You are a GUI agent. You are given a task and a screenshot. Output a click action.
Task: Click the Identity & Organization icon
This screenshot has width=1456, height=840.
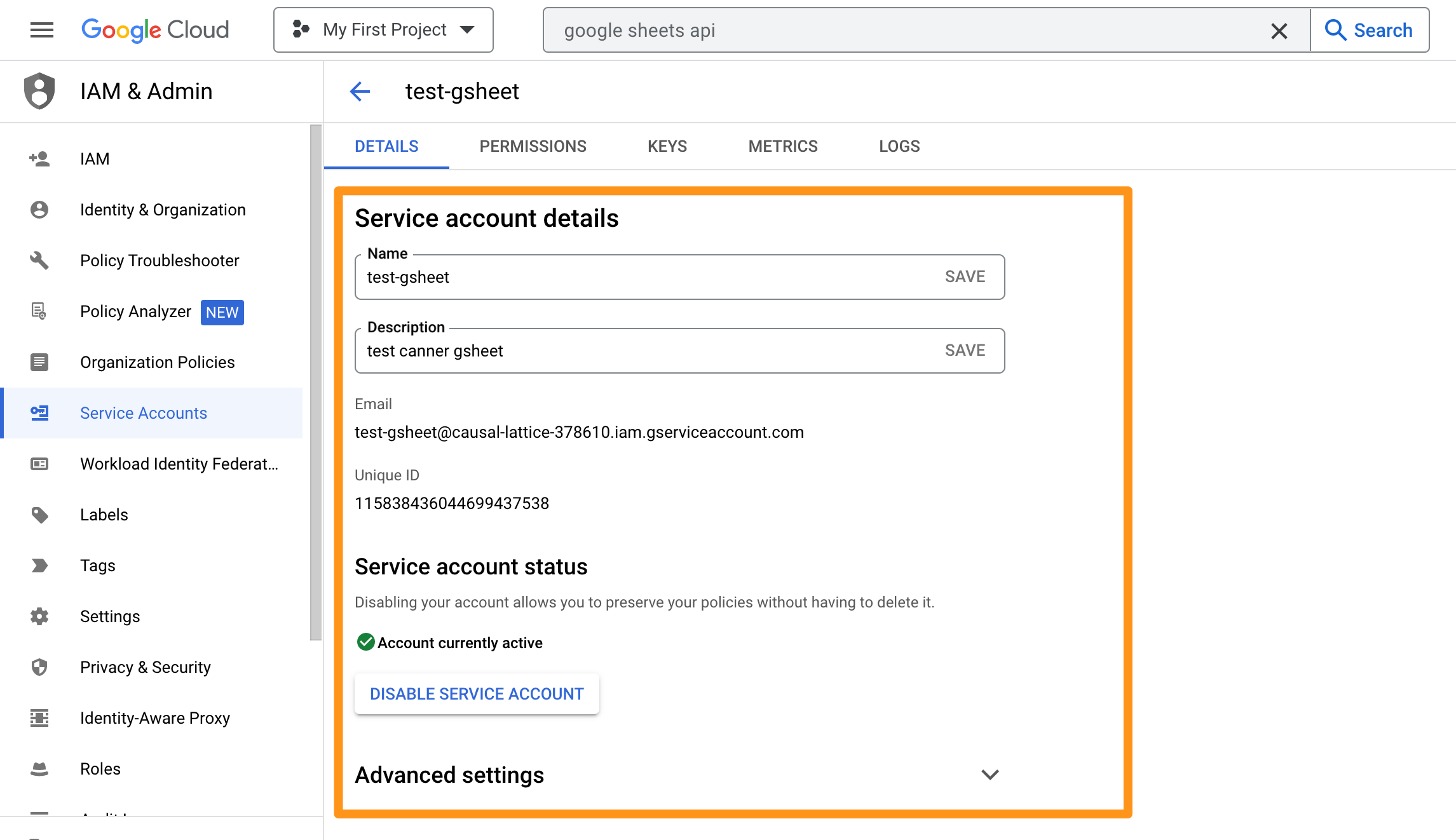pos(40,209)
